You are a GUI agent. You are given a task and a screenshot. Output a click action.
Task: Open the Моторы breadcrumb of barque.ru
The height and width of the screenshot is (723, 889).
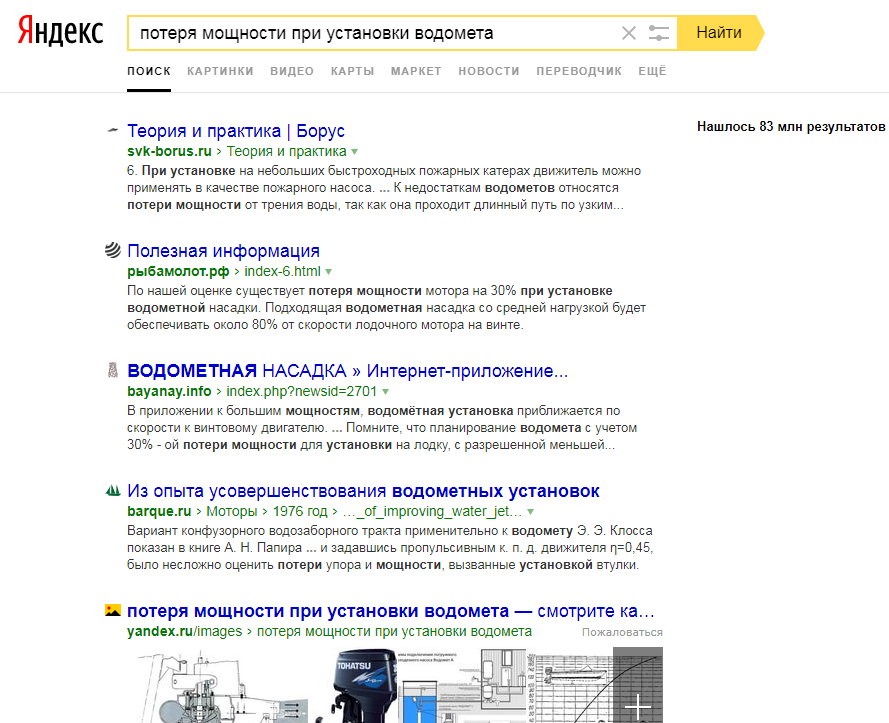[x=231, y=511]
